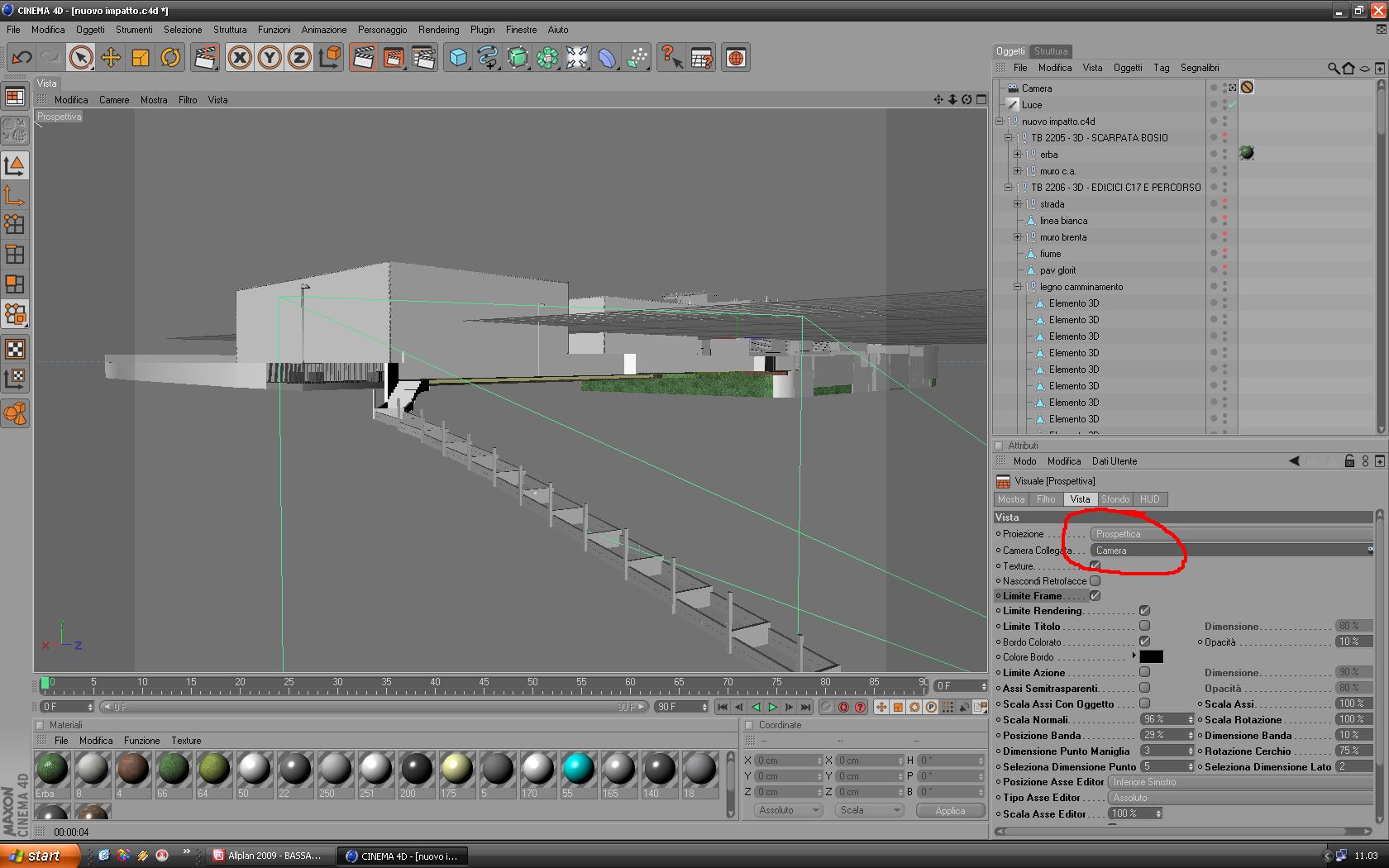Select the Rotate tool icon
This screenshot has width=1389, height=868.
coord(170,57)
